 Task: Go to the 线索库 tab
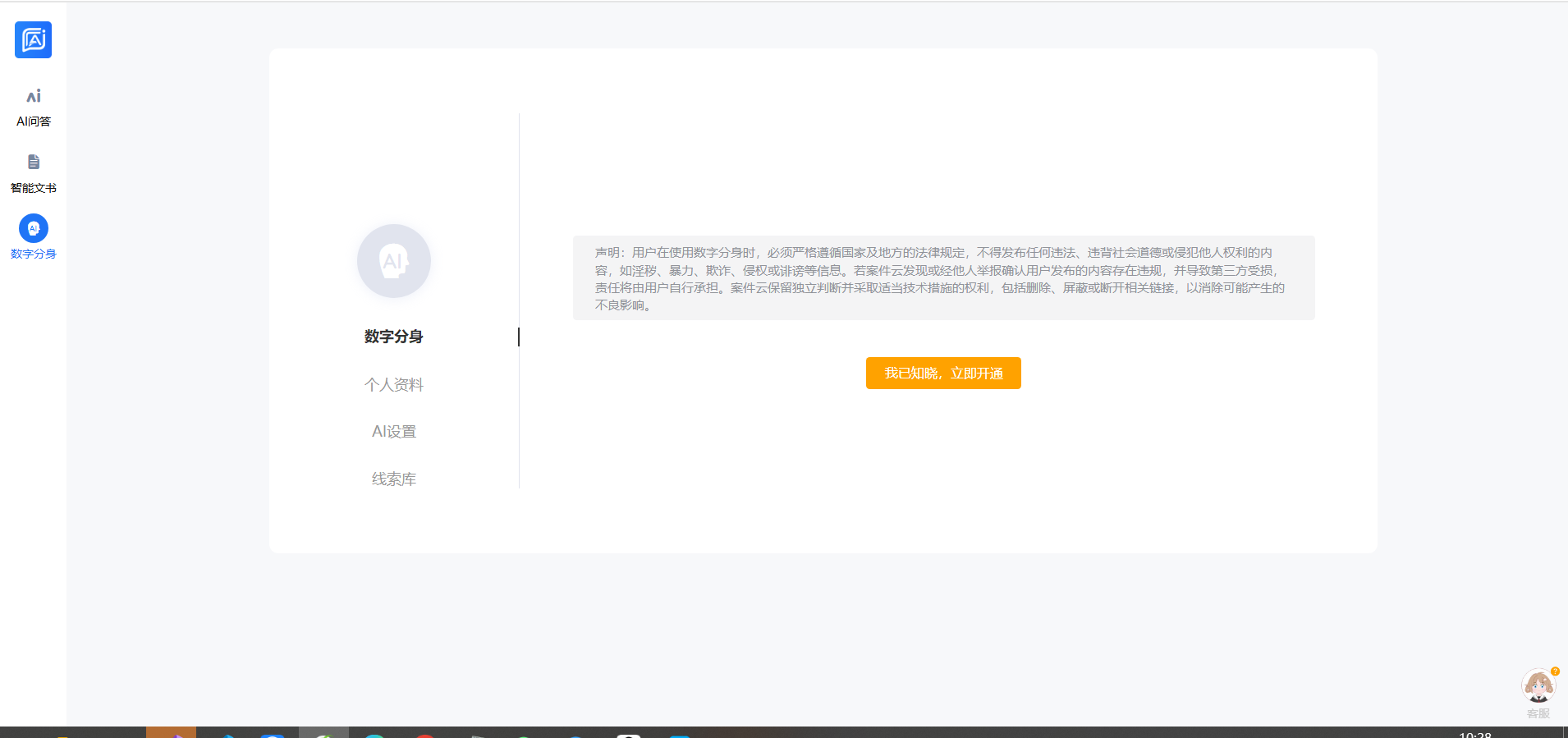(x=394, y=479)
